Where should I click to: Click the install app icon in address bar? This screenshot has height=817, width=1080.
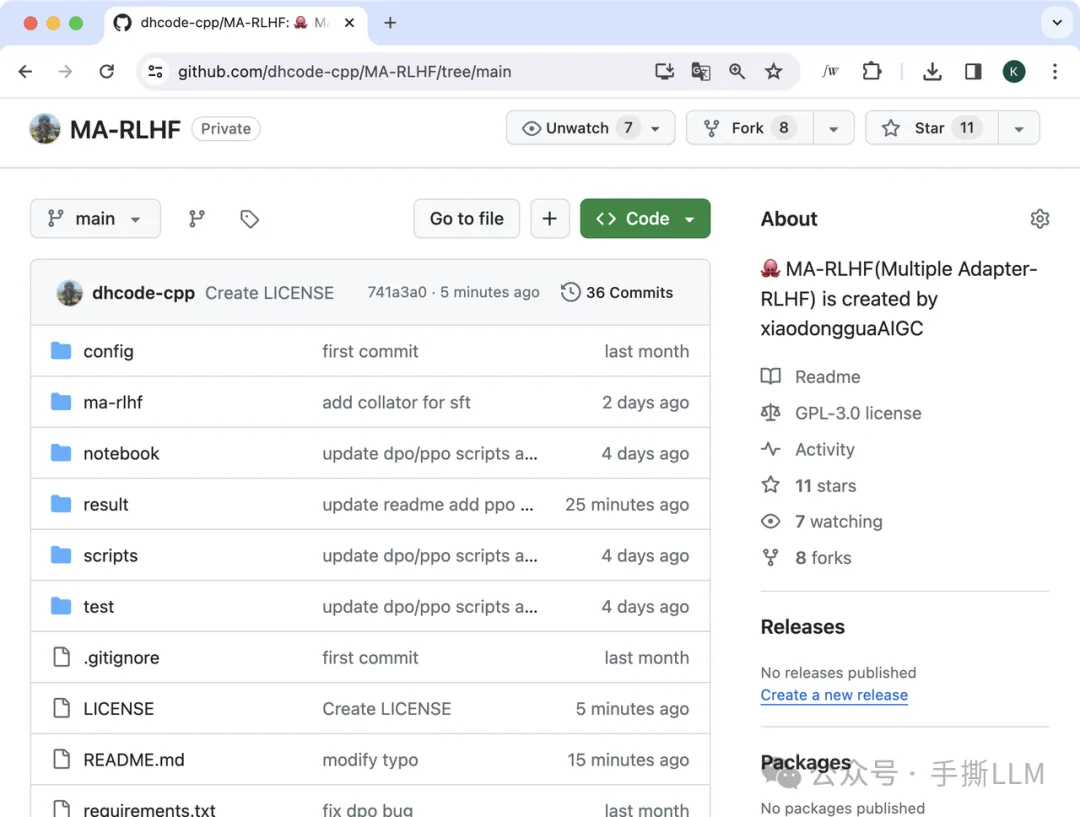tap(664, 72)
